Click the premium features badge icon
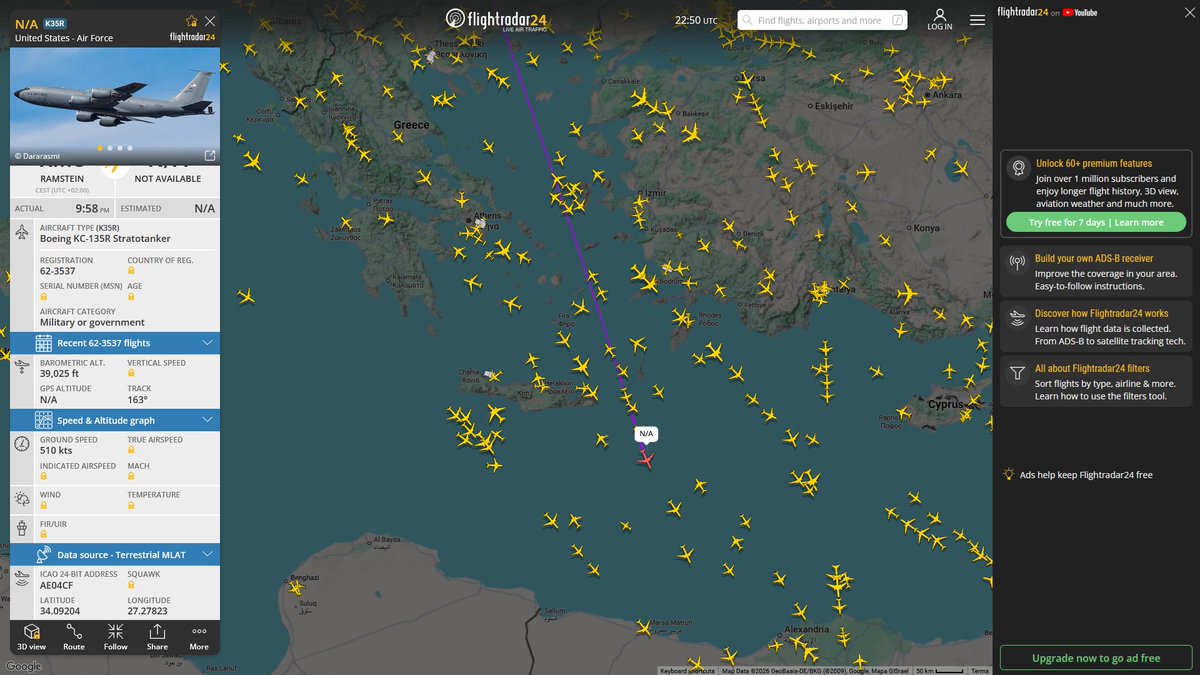This screenshot has width=1200, height=675. (1018, 167)
